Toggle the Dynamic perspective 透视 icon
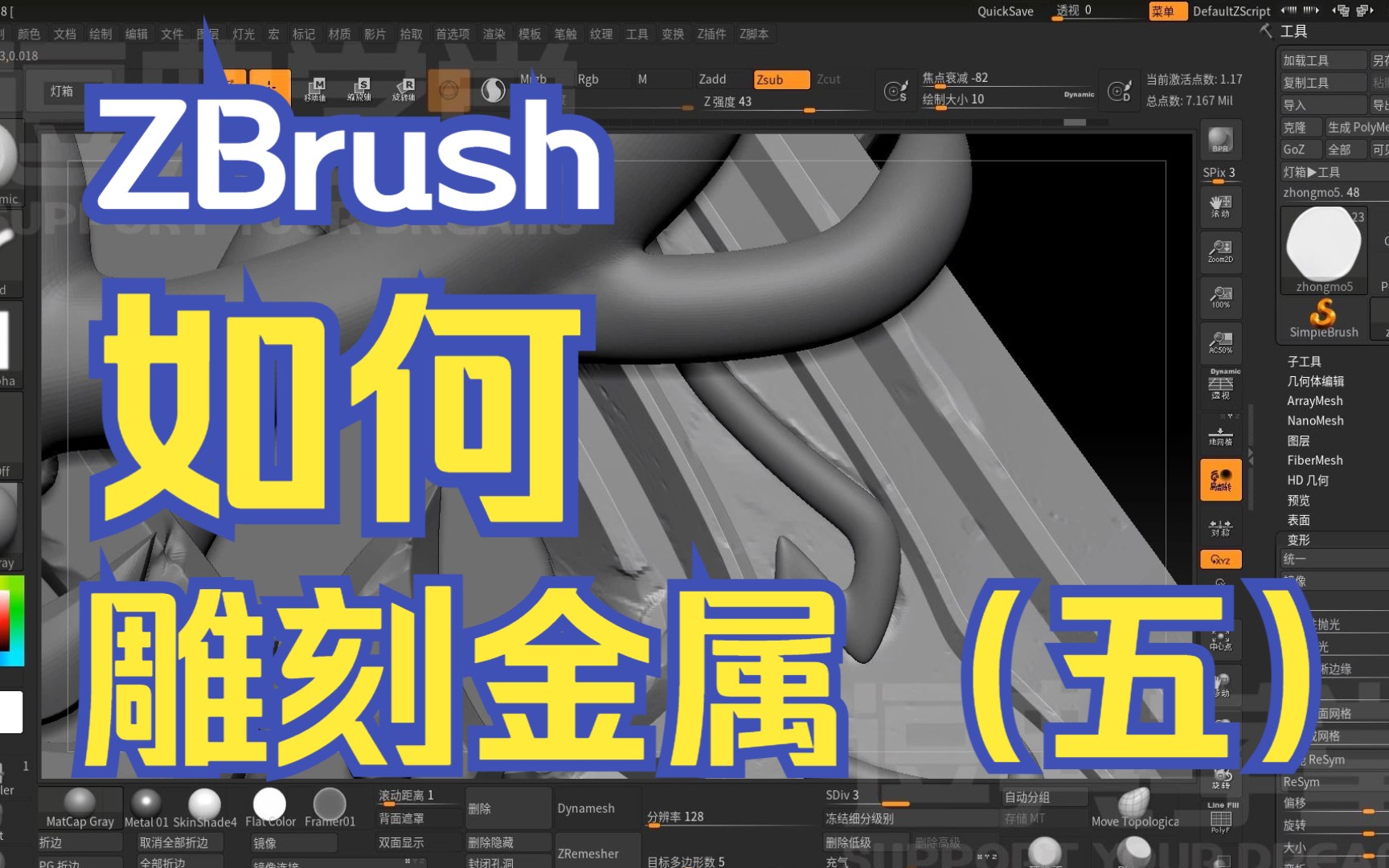Image resolution: width=1389 pixels, height=868 pixels. coord(1220,385)
